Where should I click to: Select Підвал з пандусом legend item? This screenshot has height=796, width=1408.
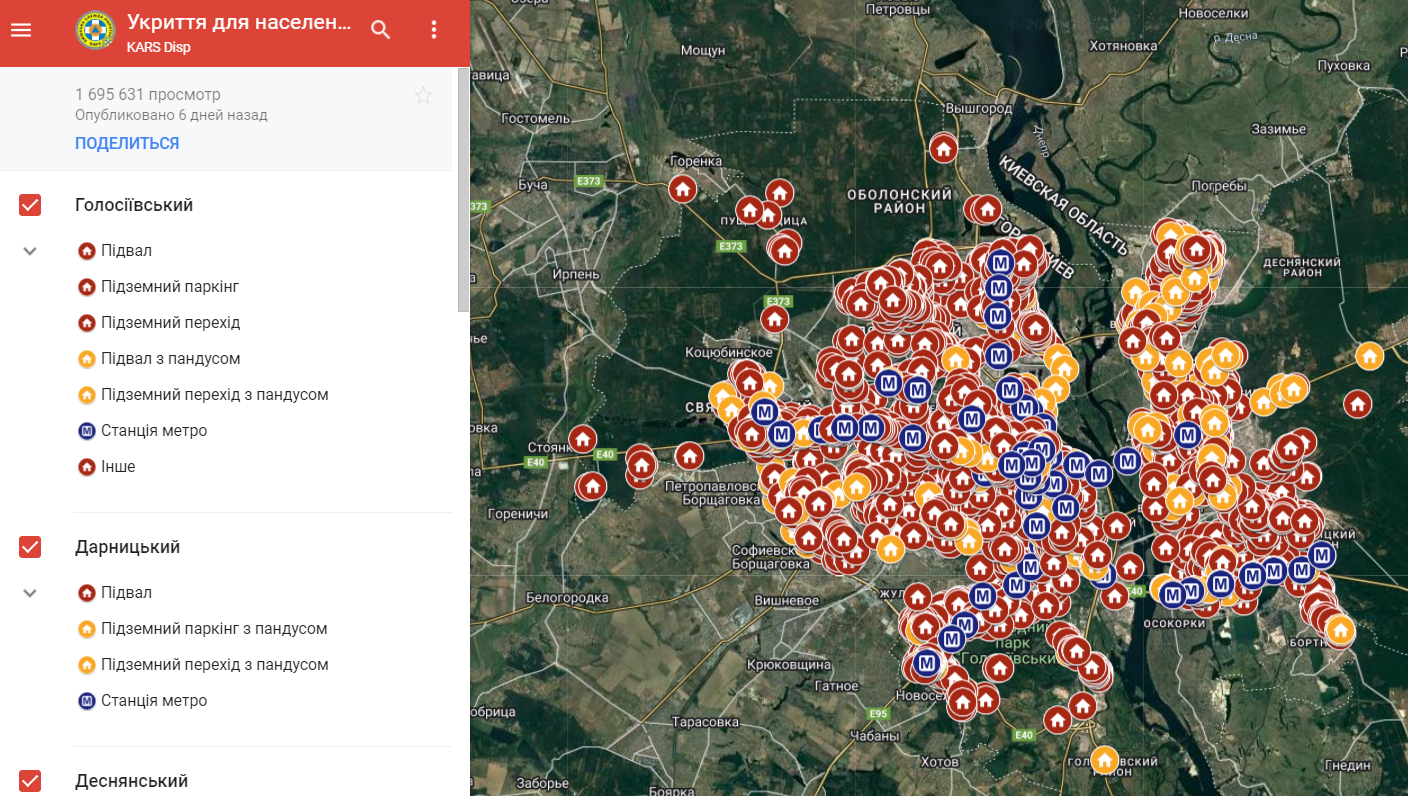point(170,359)
